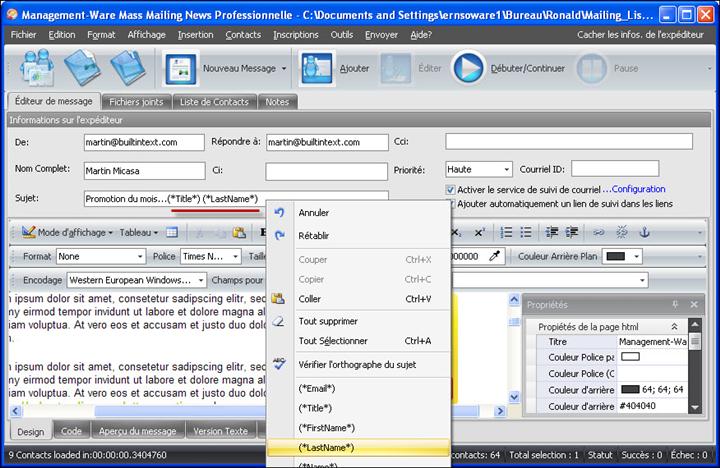Remove link with broken chain icon

coord(622,232)
